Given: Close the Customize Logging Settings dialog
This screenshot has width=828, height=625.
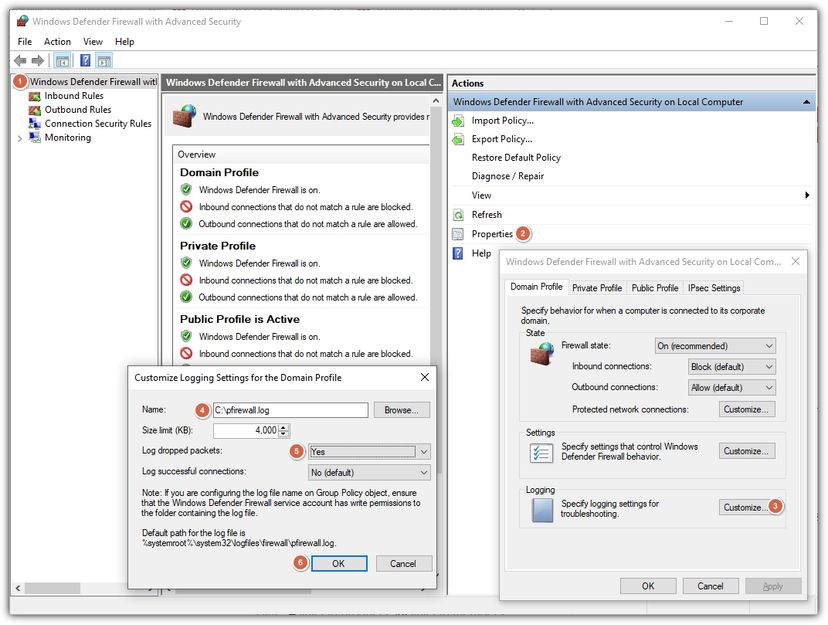Looking at the screenshot, I should coord(425,377).
